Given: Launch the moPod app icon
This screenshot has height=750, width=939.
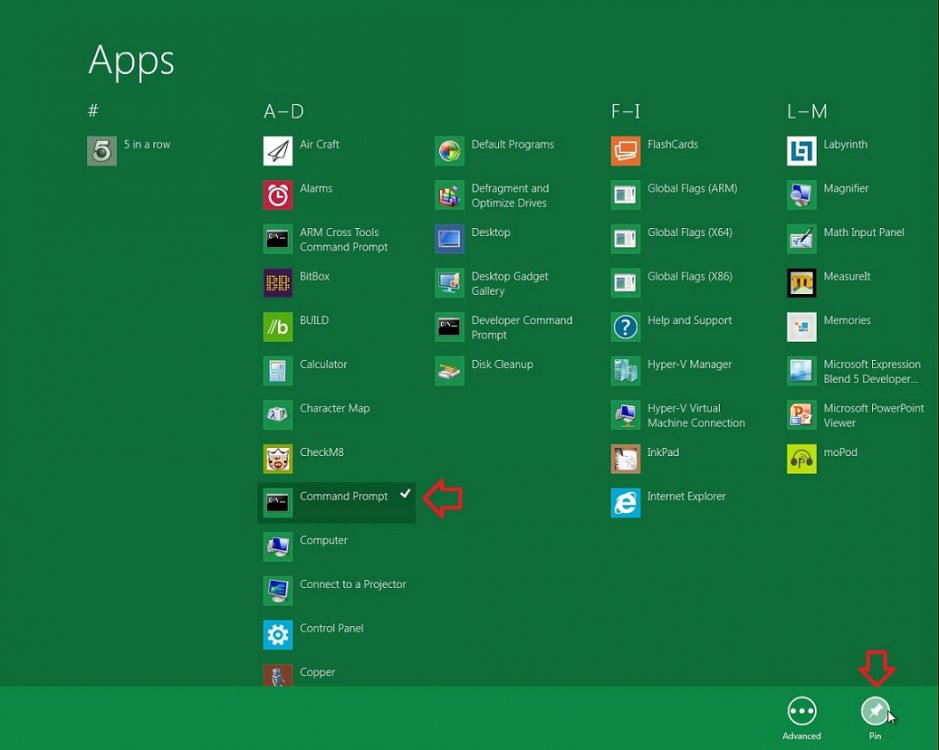Looking at the screenshot, I should [802, 459].
